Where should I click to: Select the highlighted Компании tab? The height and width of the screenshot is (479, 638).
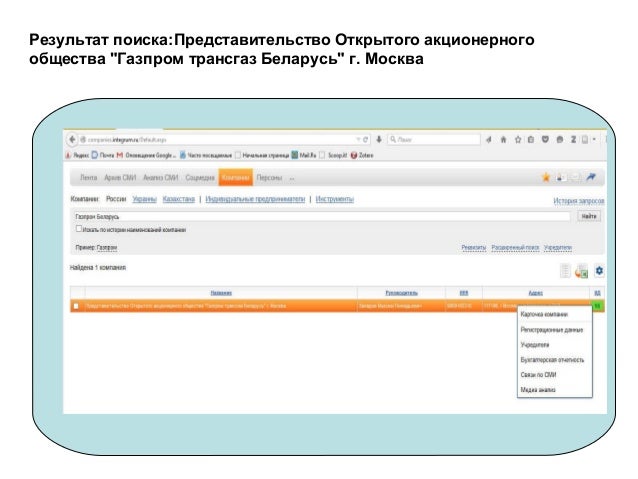coord(236,178)
